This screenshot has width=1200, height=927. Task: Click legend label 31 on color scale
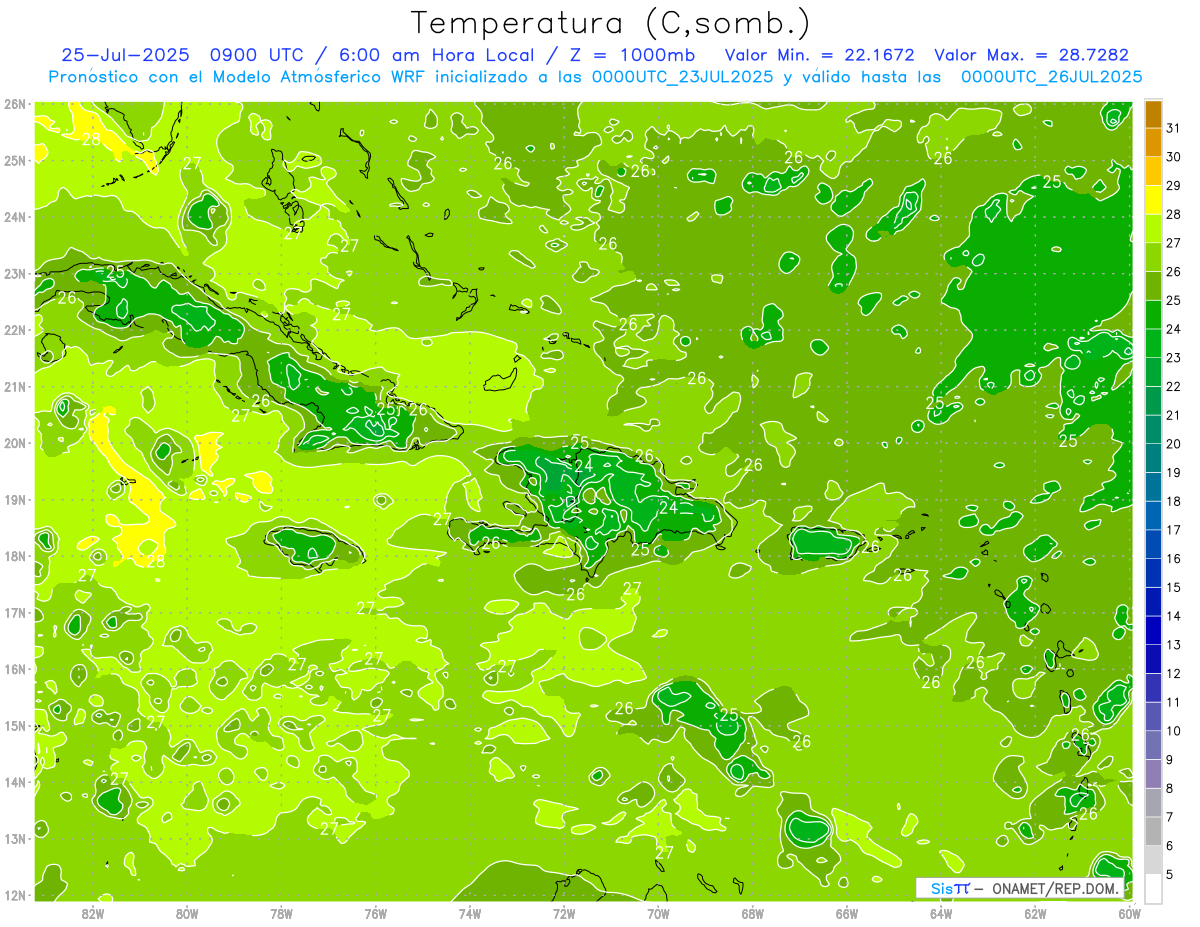click(x=1173, y=126)
